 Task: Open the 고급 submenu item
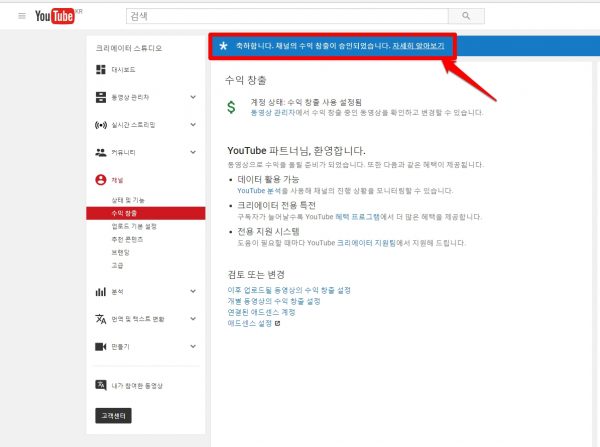[x=117, y=265]
